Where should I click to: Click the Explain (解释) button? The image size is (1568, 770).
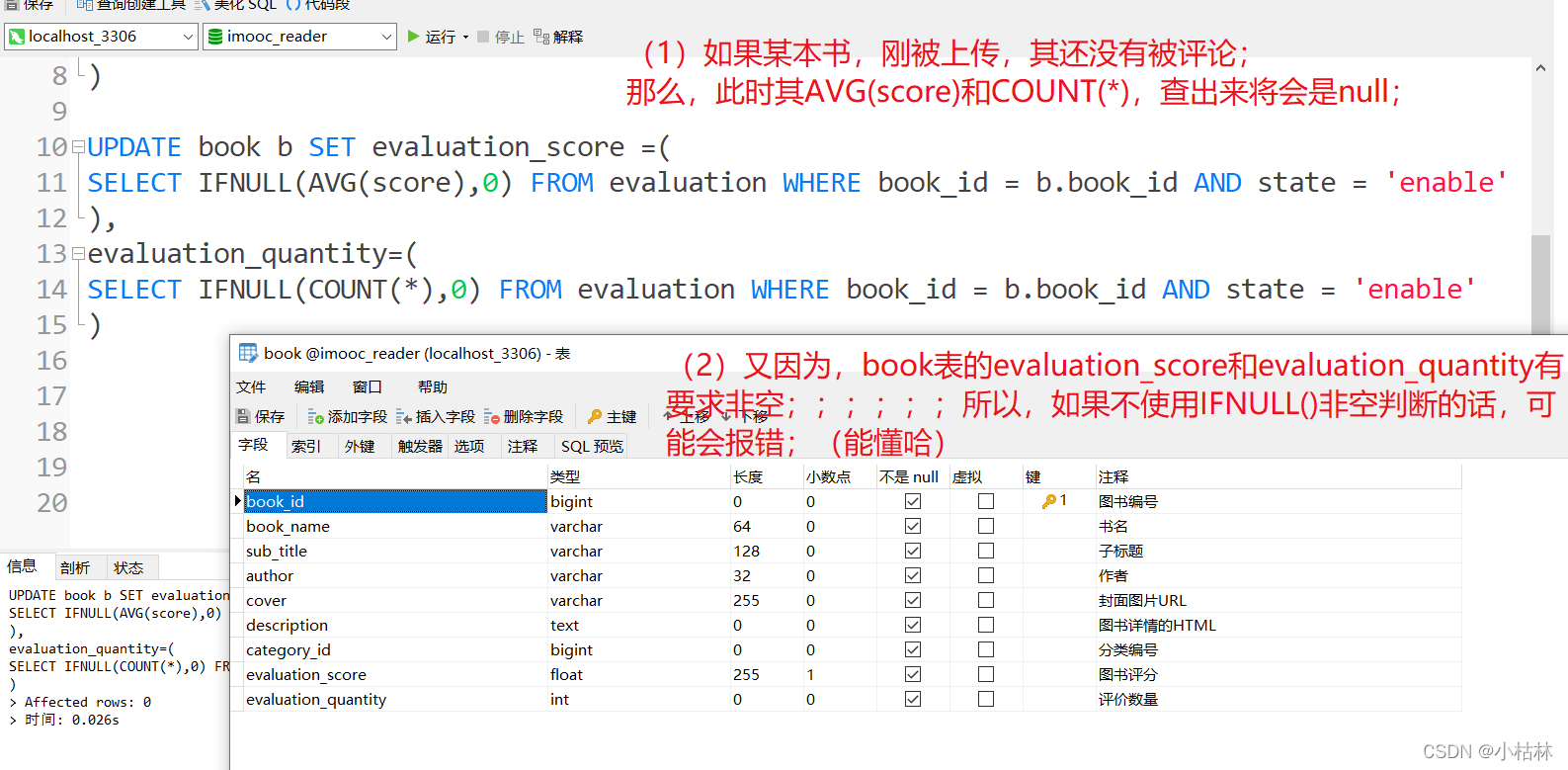pos(558,37)
